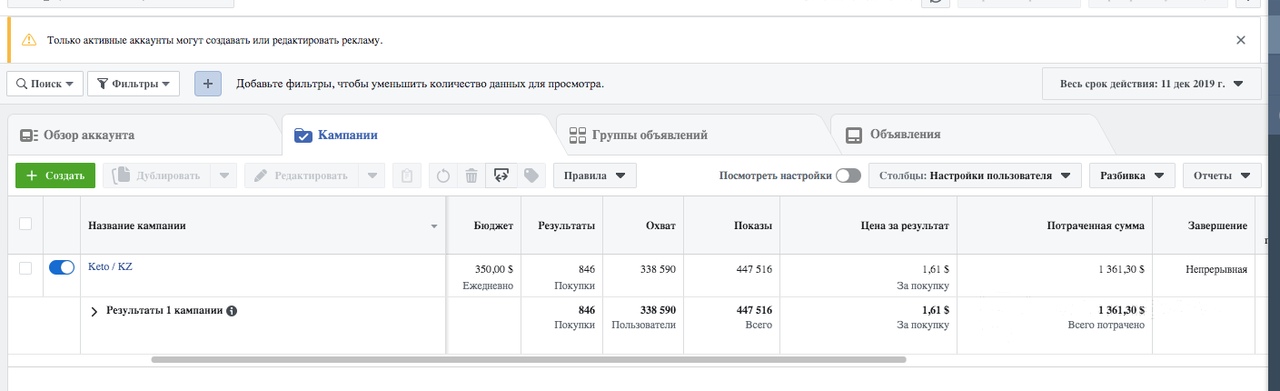Viewport: 1280px width, 391px height.
Task: Open the Правила dropdown
Action: pos(595,176)
